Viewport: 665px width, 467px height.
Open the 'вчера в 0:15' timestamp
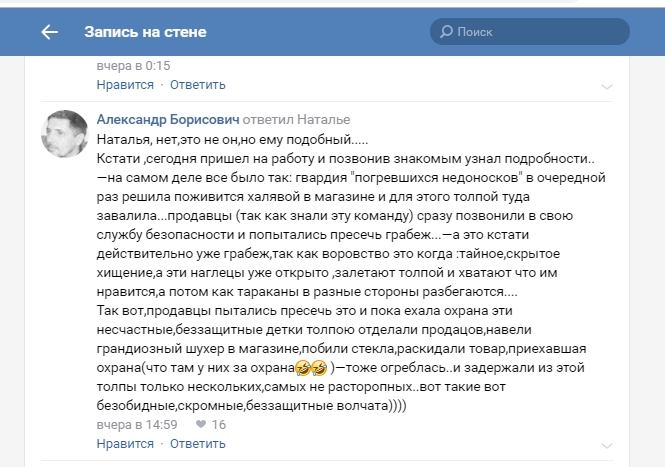pyautogui.click(x=133, y=66)
